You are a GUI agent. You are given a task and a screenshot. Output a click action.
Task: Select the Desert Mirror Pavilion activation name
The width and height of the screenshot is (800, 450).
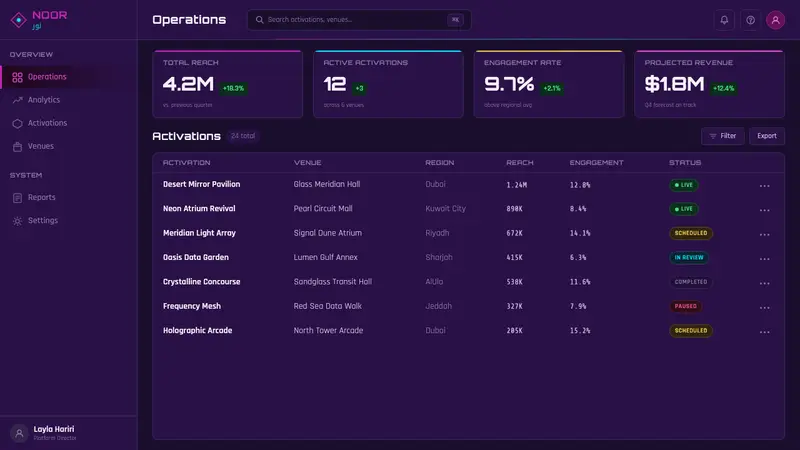pyautogui.click(x=202, y=185)
